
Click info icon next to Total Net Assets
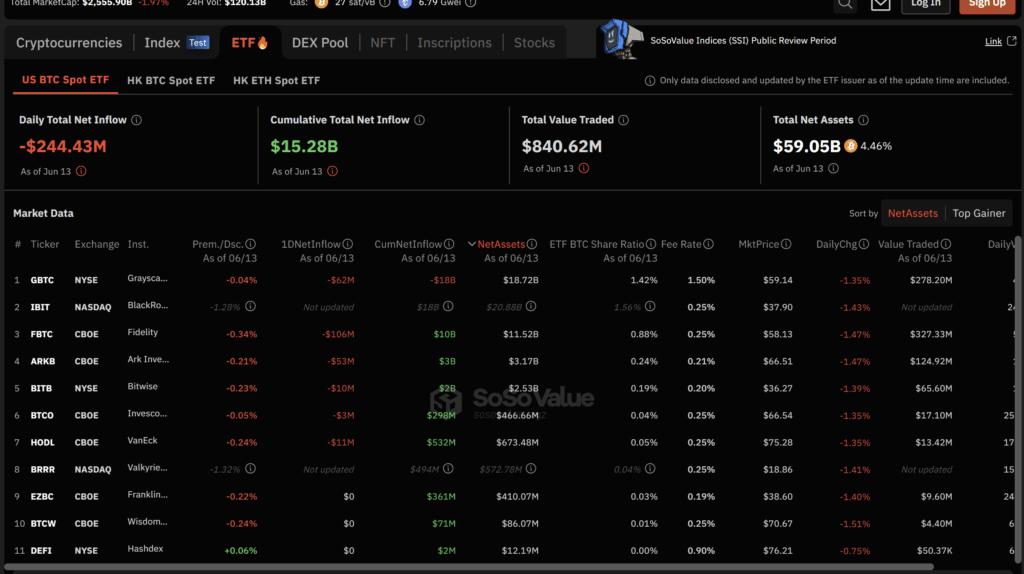[x=863, y=120]
